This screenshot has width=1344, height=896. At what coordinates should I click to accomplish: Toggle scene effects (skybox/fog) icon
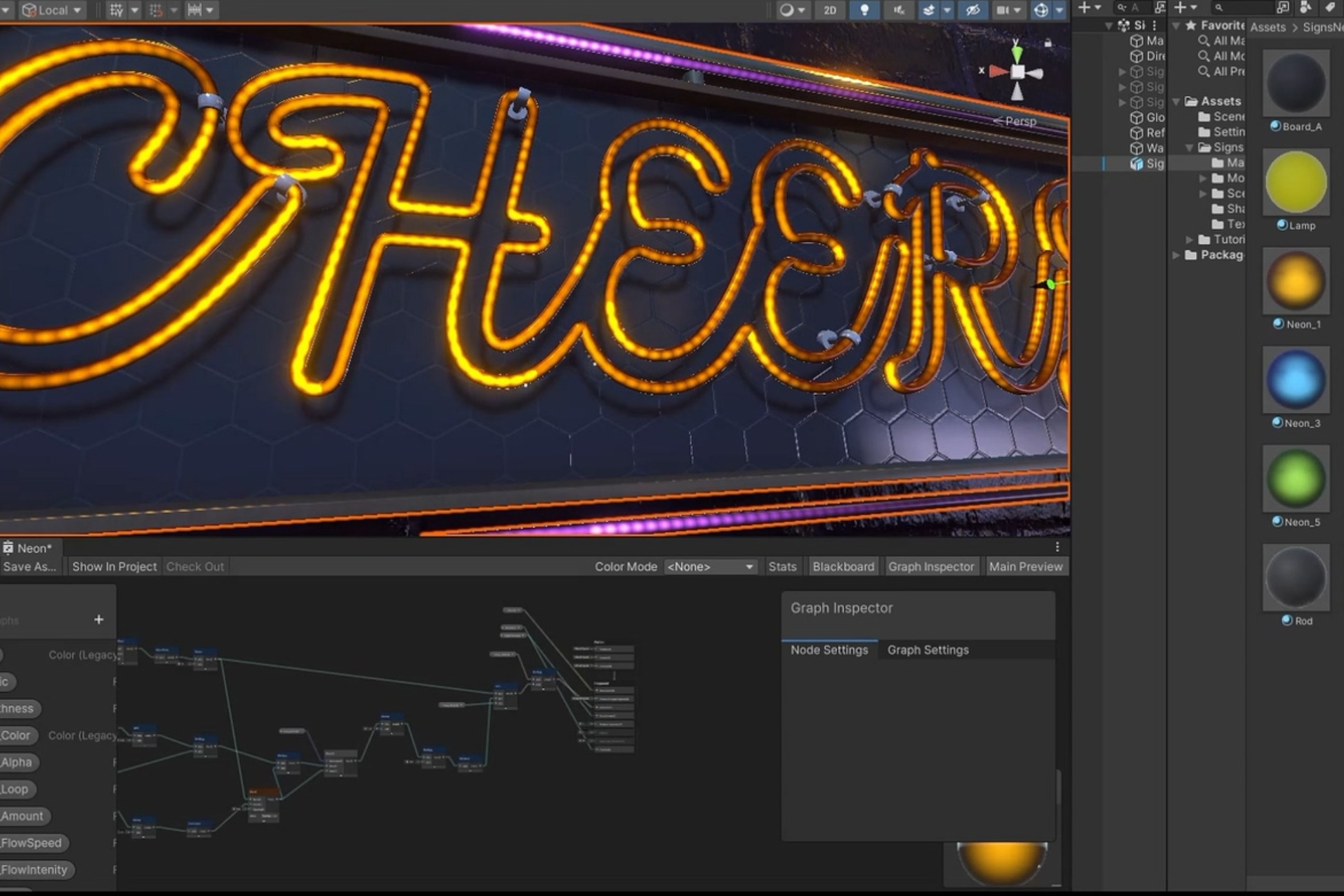pos(929,10)
